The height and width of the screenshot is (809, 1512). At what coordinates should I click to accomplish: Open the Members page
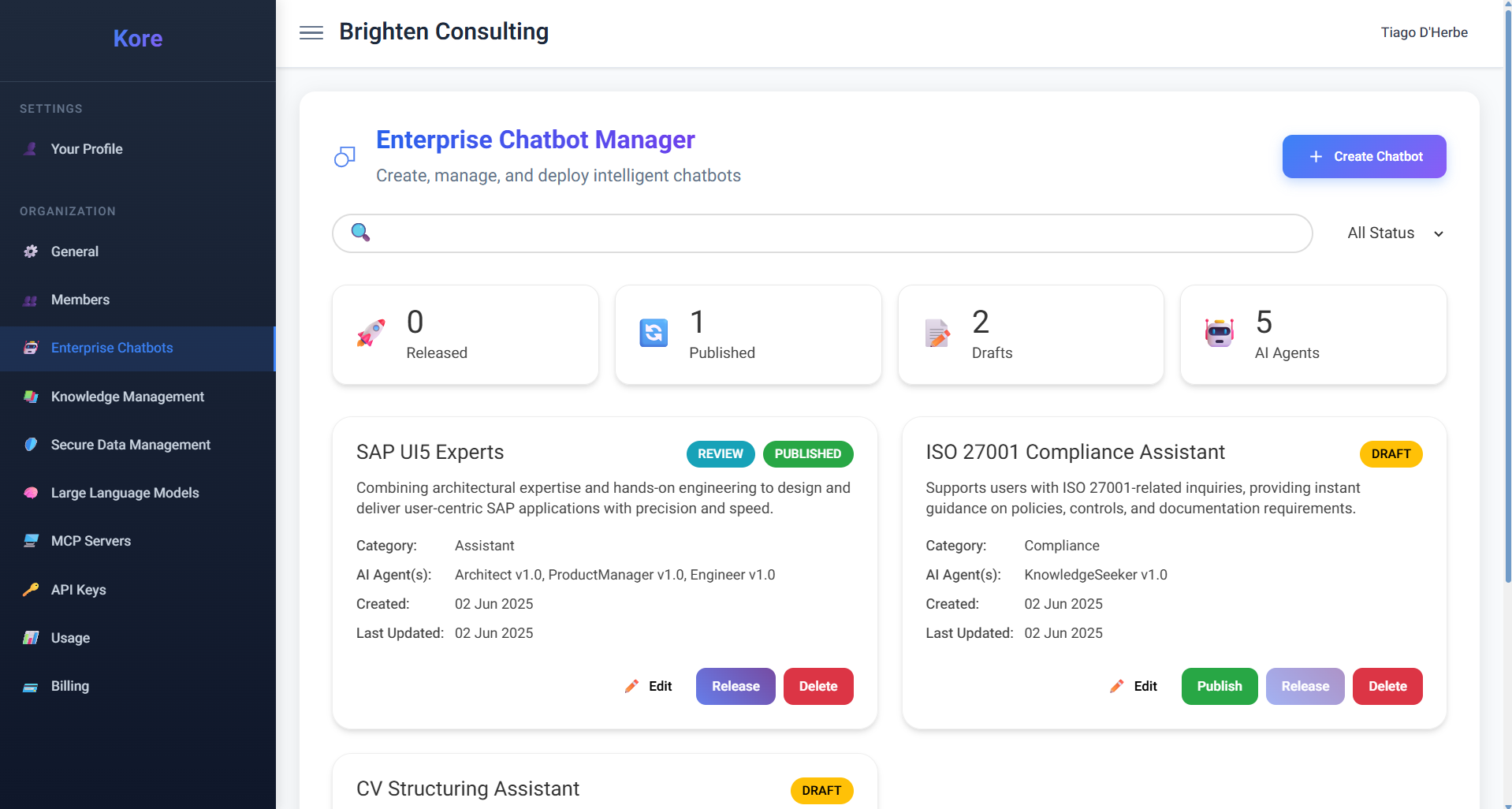(138, 300)
